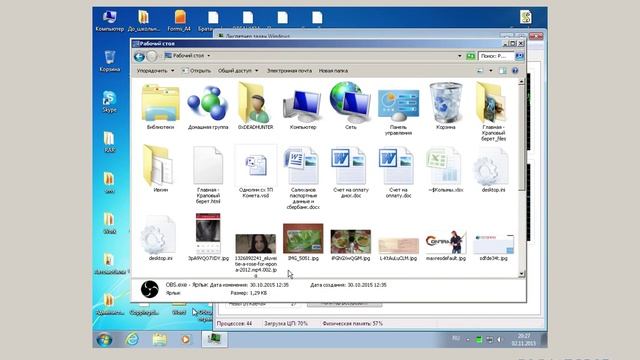This screenshot has height=360, width=640.
Task: Select desktop.ini in the third row
Action: (160, 238)
